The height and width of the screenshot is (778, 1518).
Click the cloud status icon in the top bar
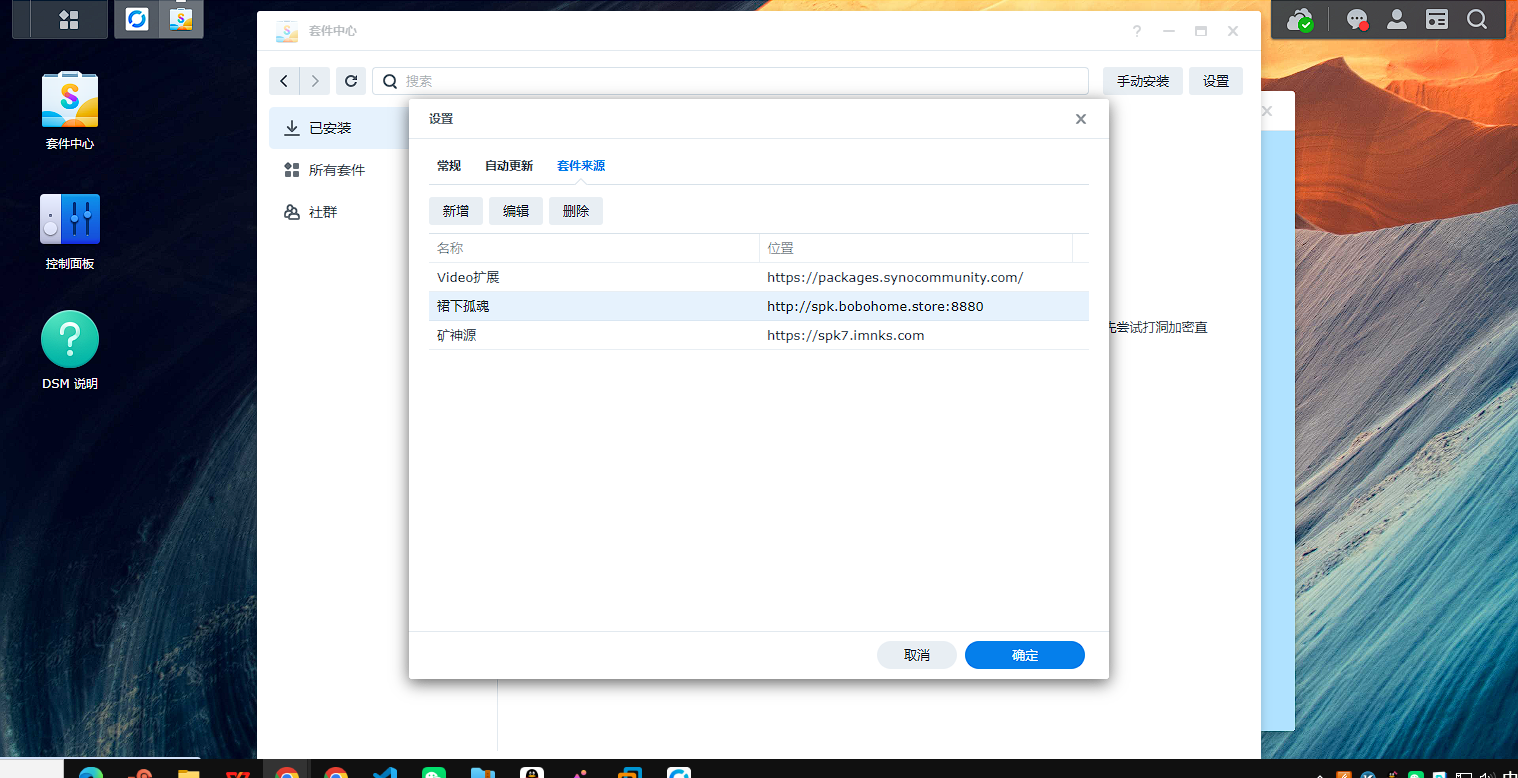(x=1300, y=20)
